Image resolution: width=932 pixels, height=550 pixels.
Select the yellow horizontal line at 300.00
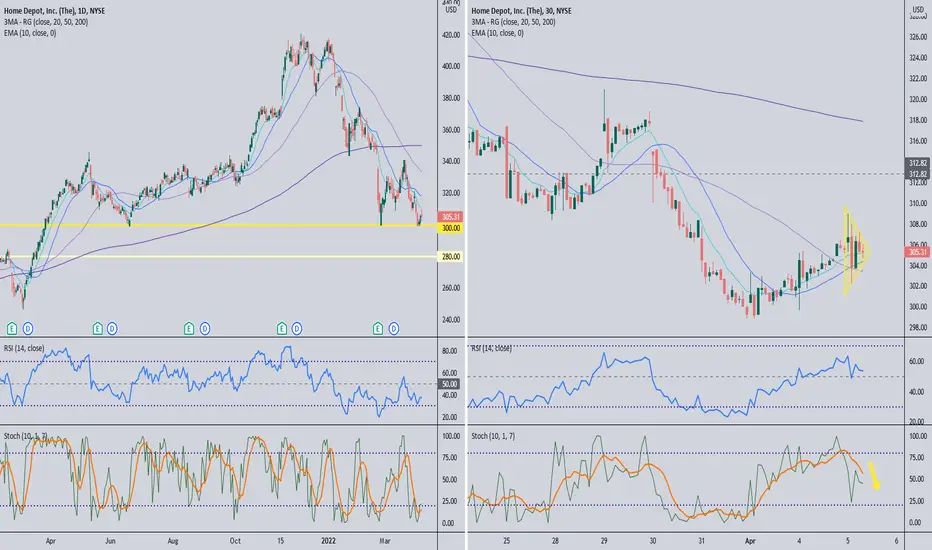(x=219, y=225)
